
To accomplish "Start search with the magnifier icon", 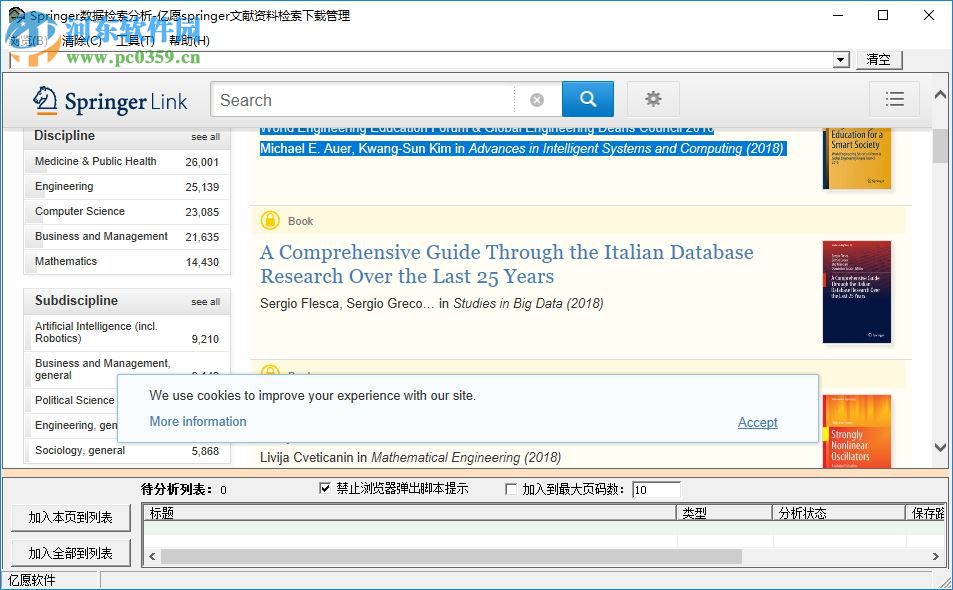I will 588,99.
